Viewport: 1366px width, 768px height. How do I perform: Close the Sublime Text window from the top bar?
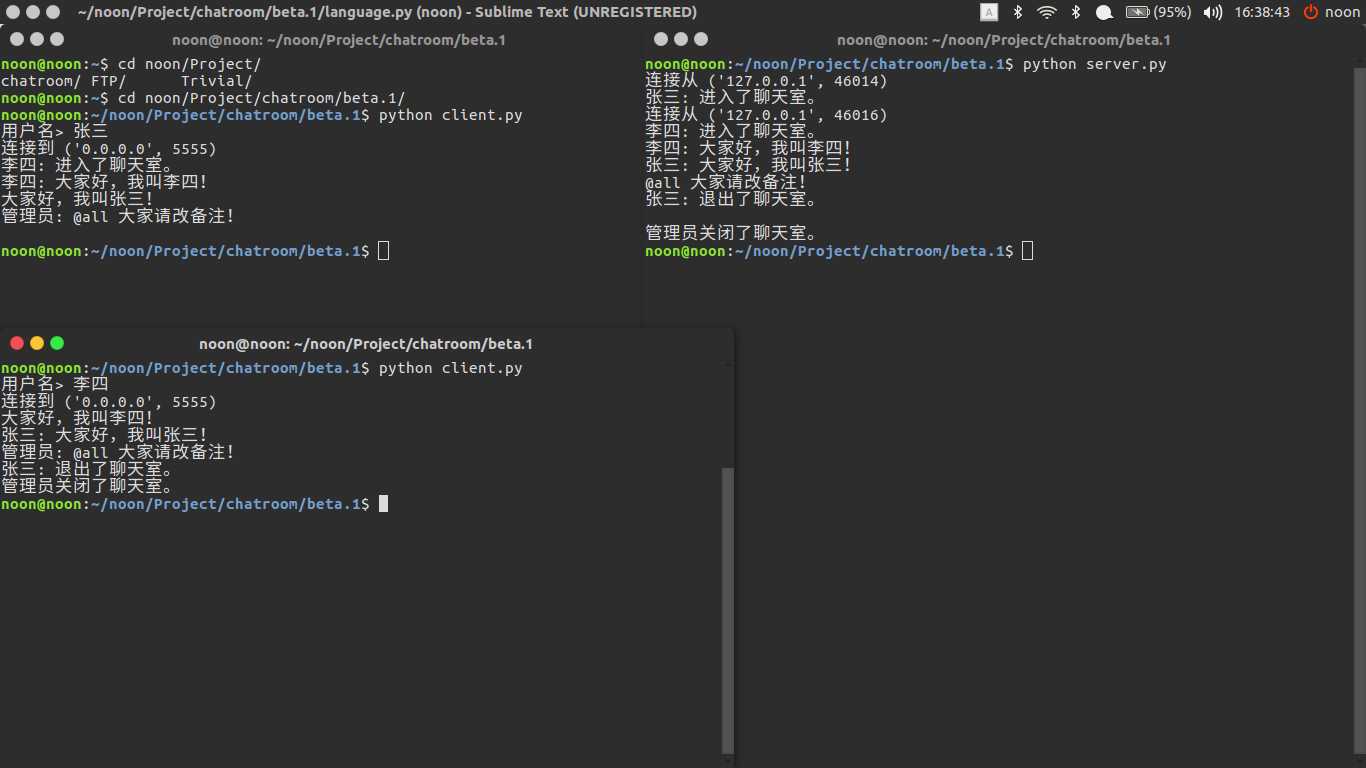tap(11, 12)
